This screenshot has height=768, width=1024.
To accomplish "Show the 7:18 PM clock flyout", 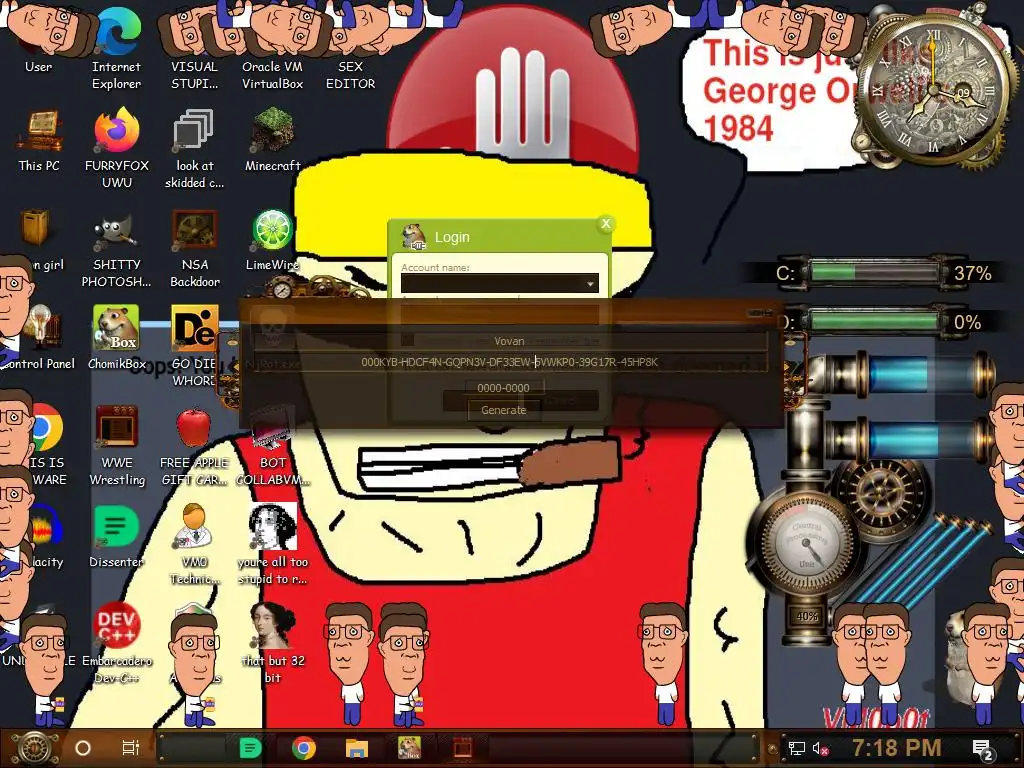I will [896, 748].
